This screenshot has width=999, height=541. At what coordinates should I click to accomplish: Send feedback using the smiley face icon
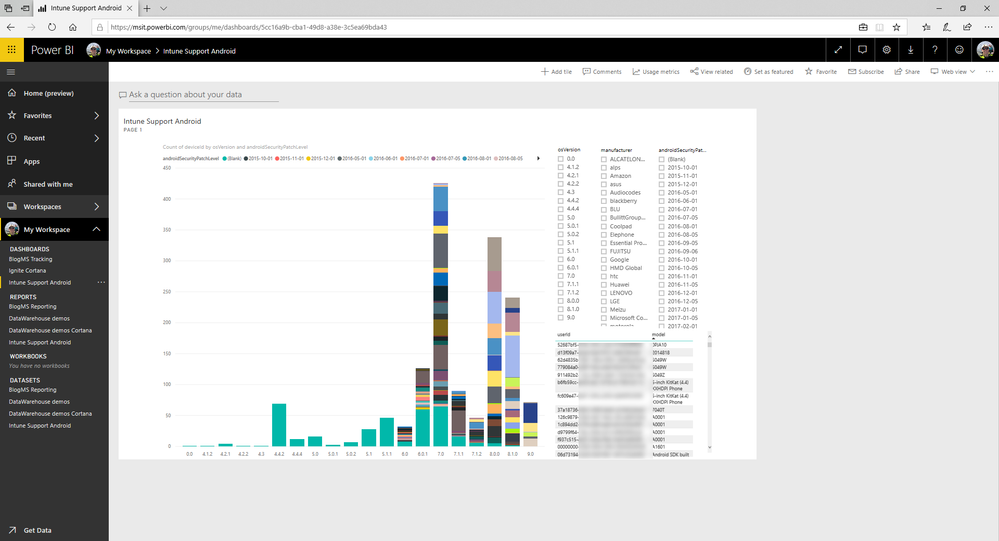pos(959,50)
